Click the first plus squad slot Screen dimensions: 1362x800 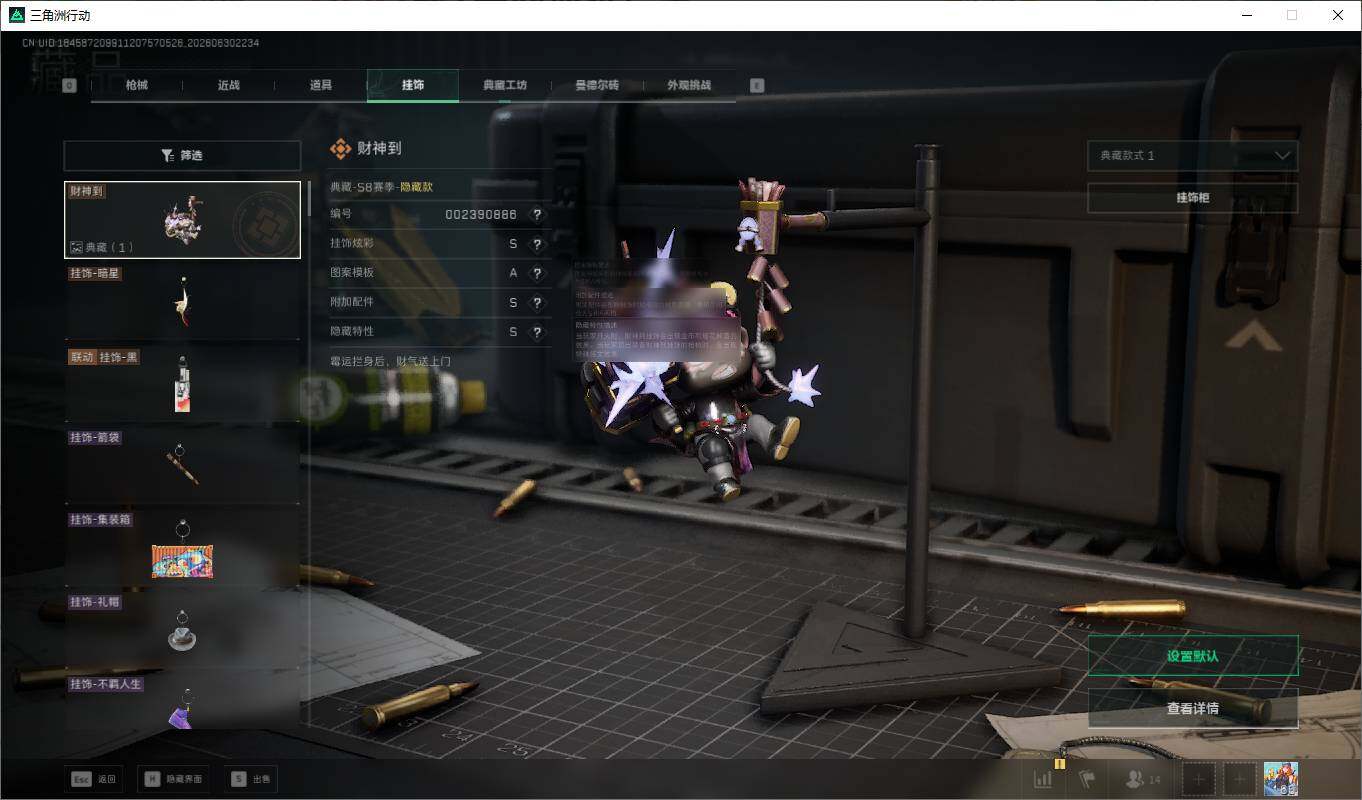tap(1200, 779)
